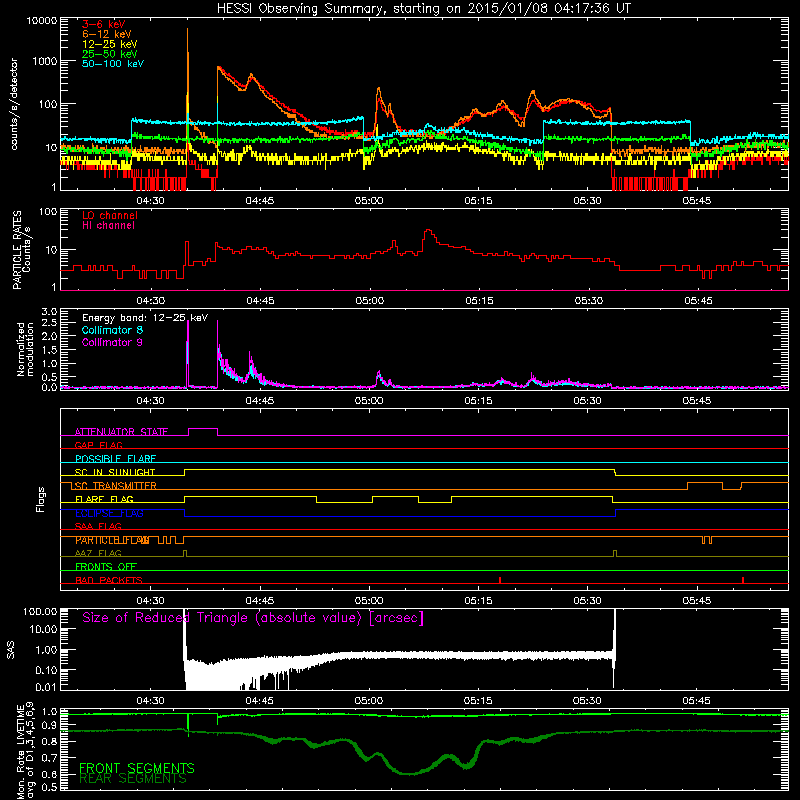
Task: Select the Collimator 8 legend entry
Action: (x=112, y=330)
